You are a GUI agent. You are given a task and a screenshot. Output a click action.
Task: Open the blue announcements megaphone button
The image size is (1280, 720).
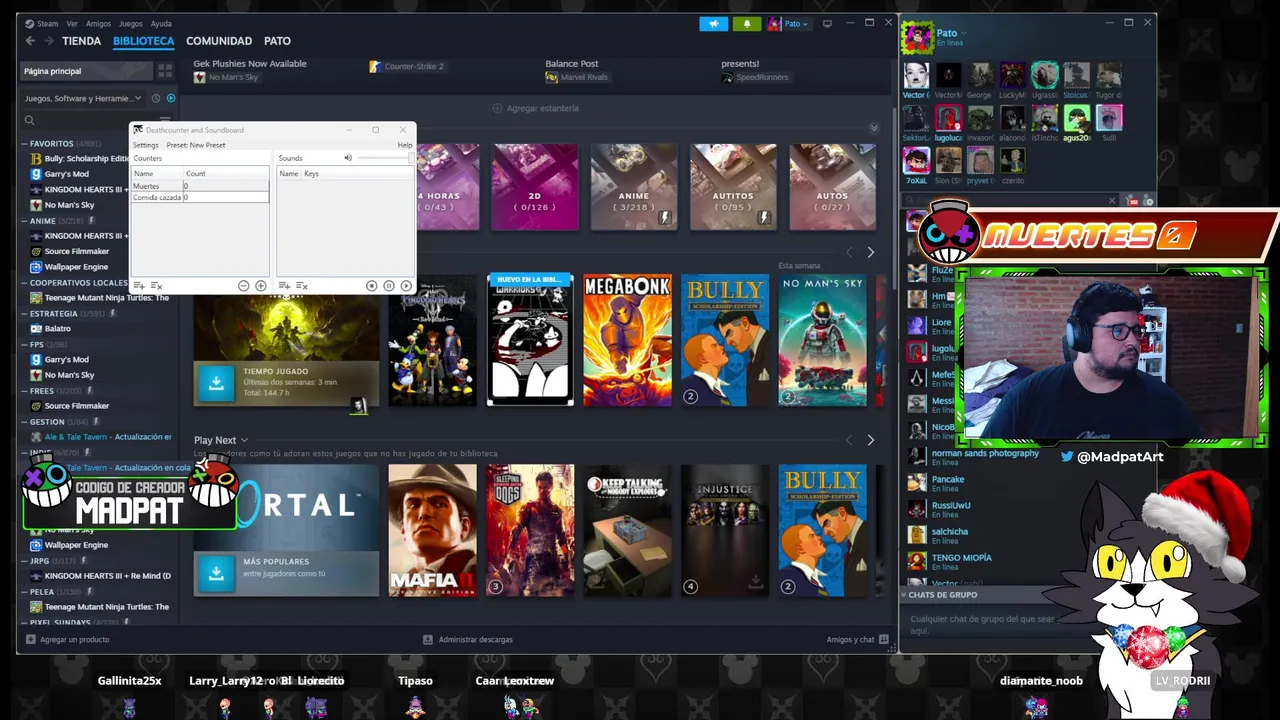coord(713,24)
